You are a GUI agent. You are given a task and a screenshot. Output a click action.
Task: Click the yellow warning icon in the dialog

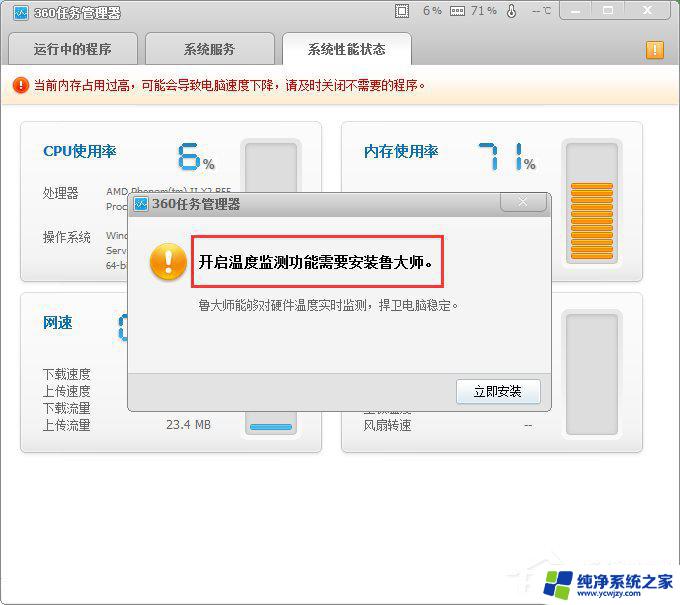click(x=168, y=262)
